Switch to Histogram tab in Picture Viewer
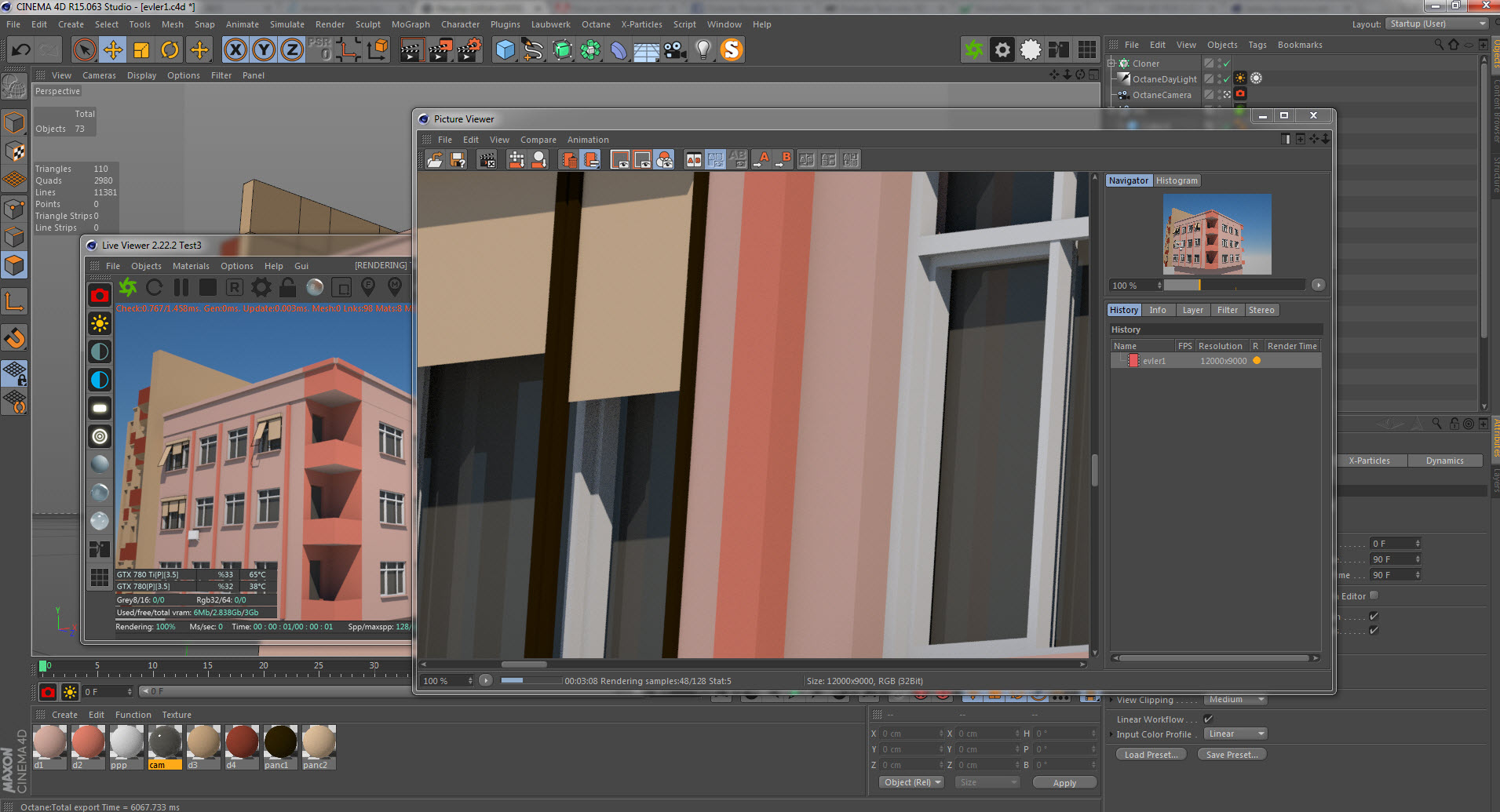Viewport: 1500px width, 812px height. 1177,180
